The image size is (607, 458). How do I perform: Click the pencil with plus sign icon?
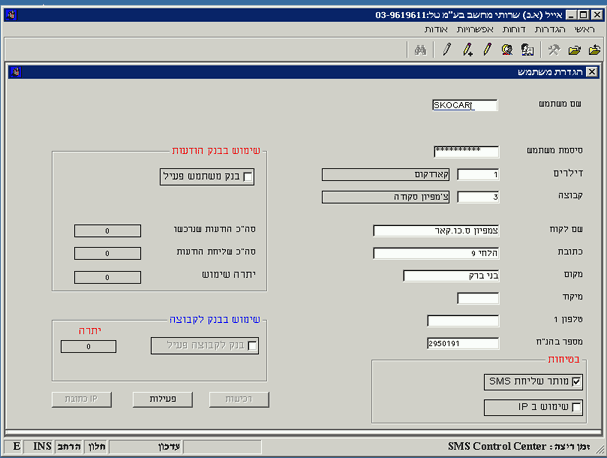click(x=467, y=50)
